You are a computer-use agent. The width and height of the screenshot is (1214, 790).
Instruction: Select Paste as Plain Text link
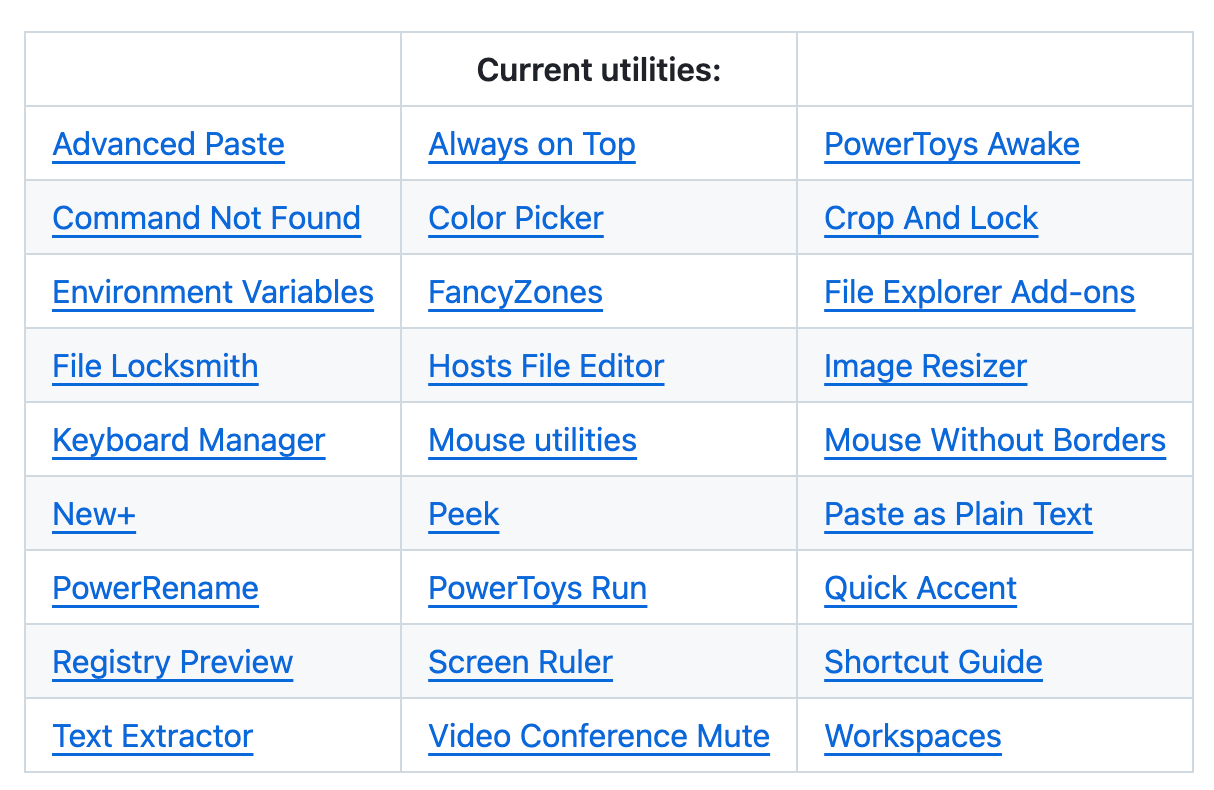point(959,514)
